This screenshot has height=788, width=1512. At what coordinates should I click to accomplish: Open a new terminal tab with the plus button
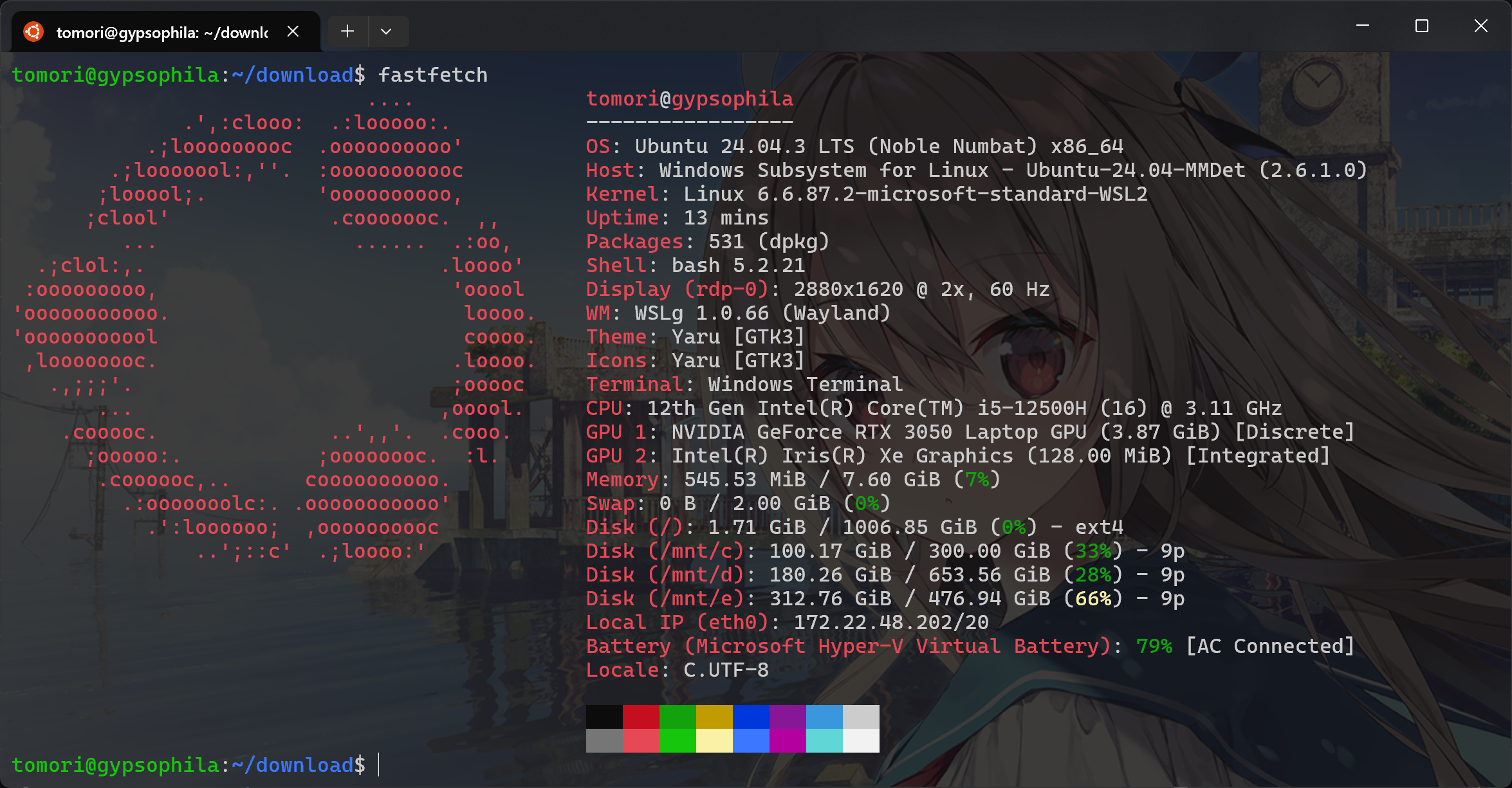point(347,31)
